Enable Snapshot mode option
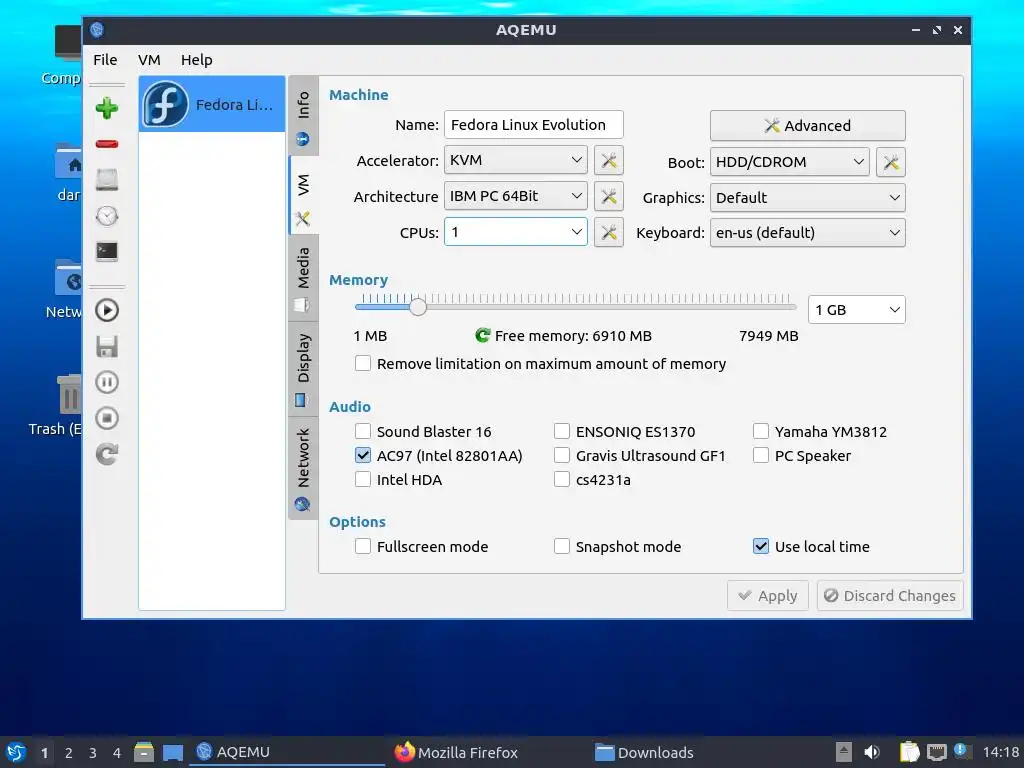 (562, 546)
